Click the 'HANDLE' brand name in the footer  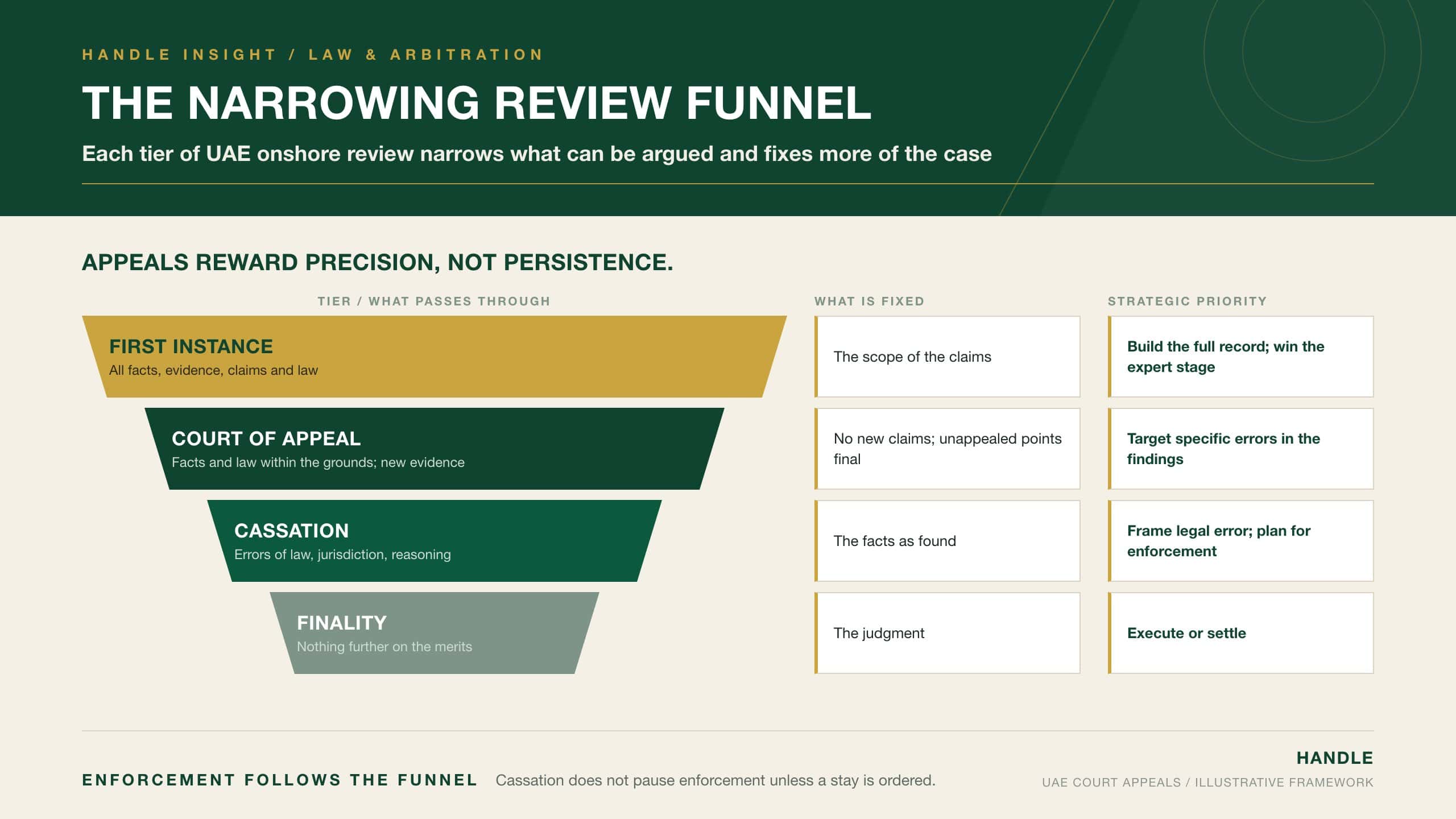[1335, 758]
